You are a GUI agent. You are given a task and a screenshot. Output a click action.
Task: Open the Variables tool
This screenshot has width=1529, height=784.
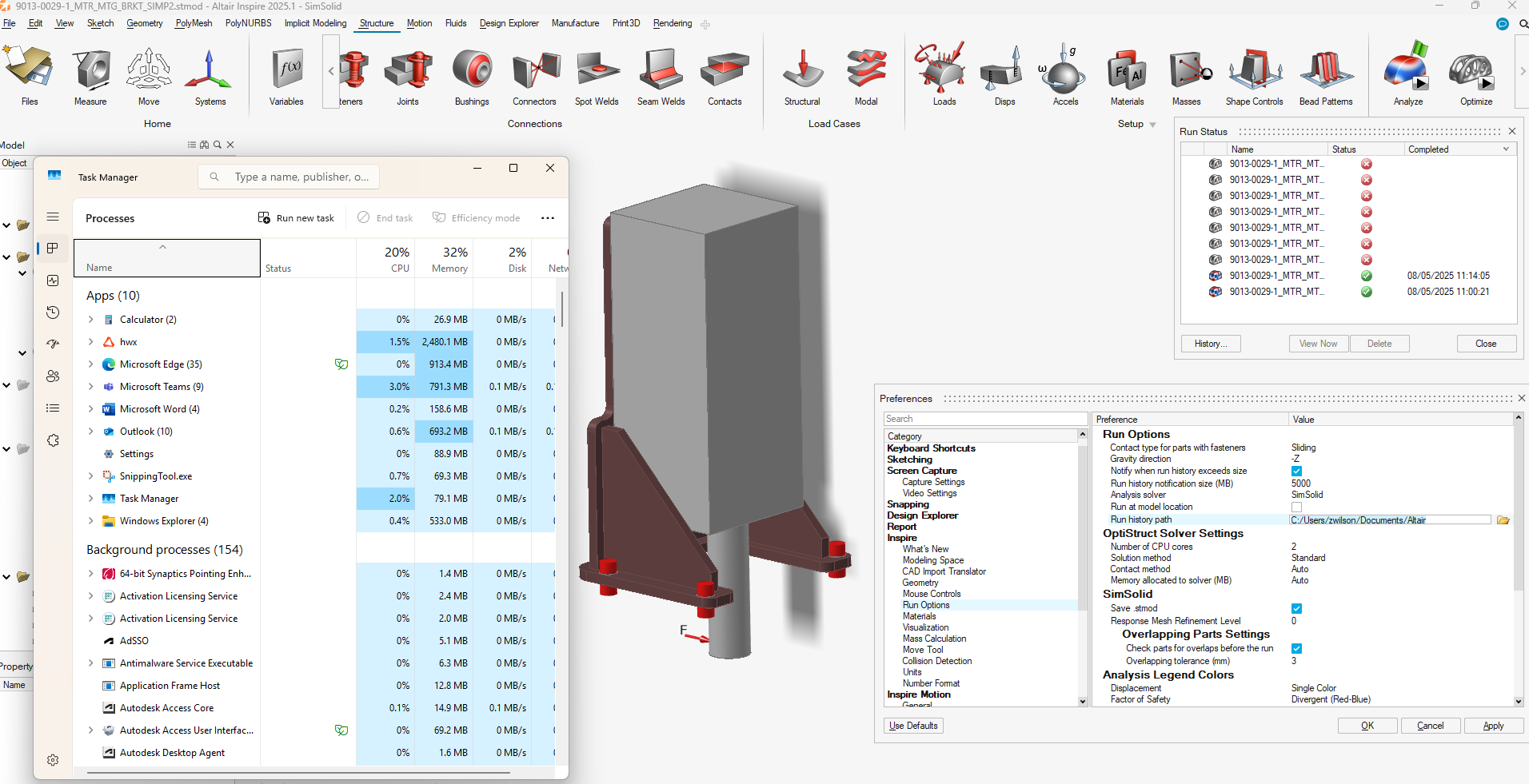tap(286, 74)
